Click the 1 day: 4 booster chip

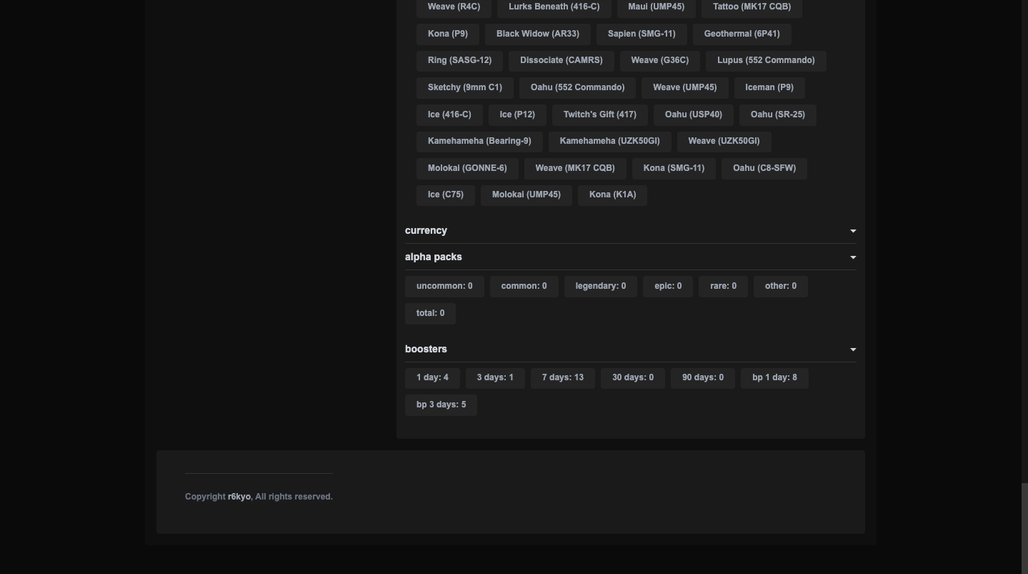tap(432, 378)
